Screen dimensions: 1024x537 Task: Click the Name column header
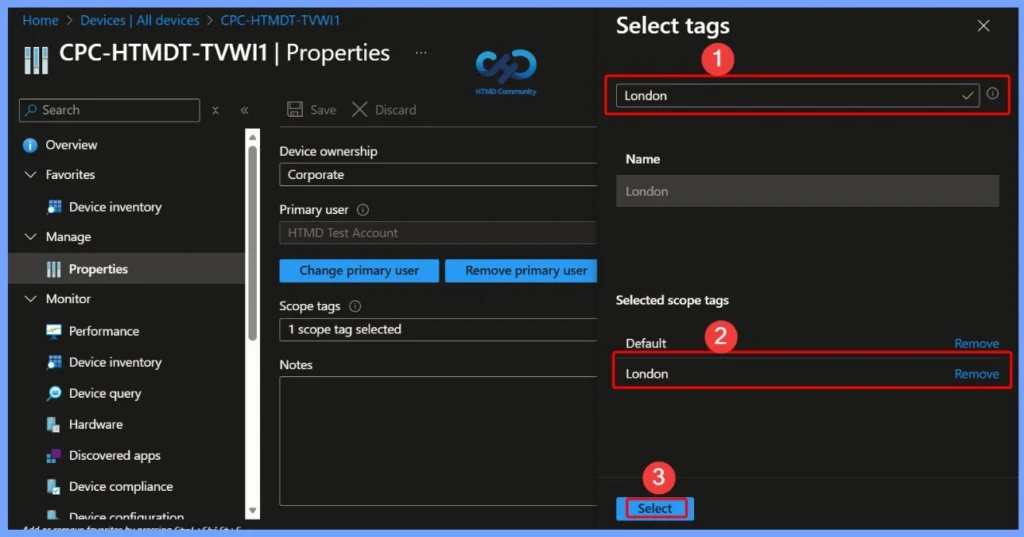(x=643, y=159)
